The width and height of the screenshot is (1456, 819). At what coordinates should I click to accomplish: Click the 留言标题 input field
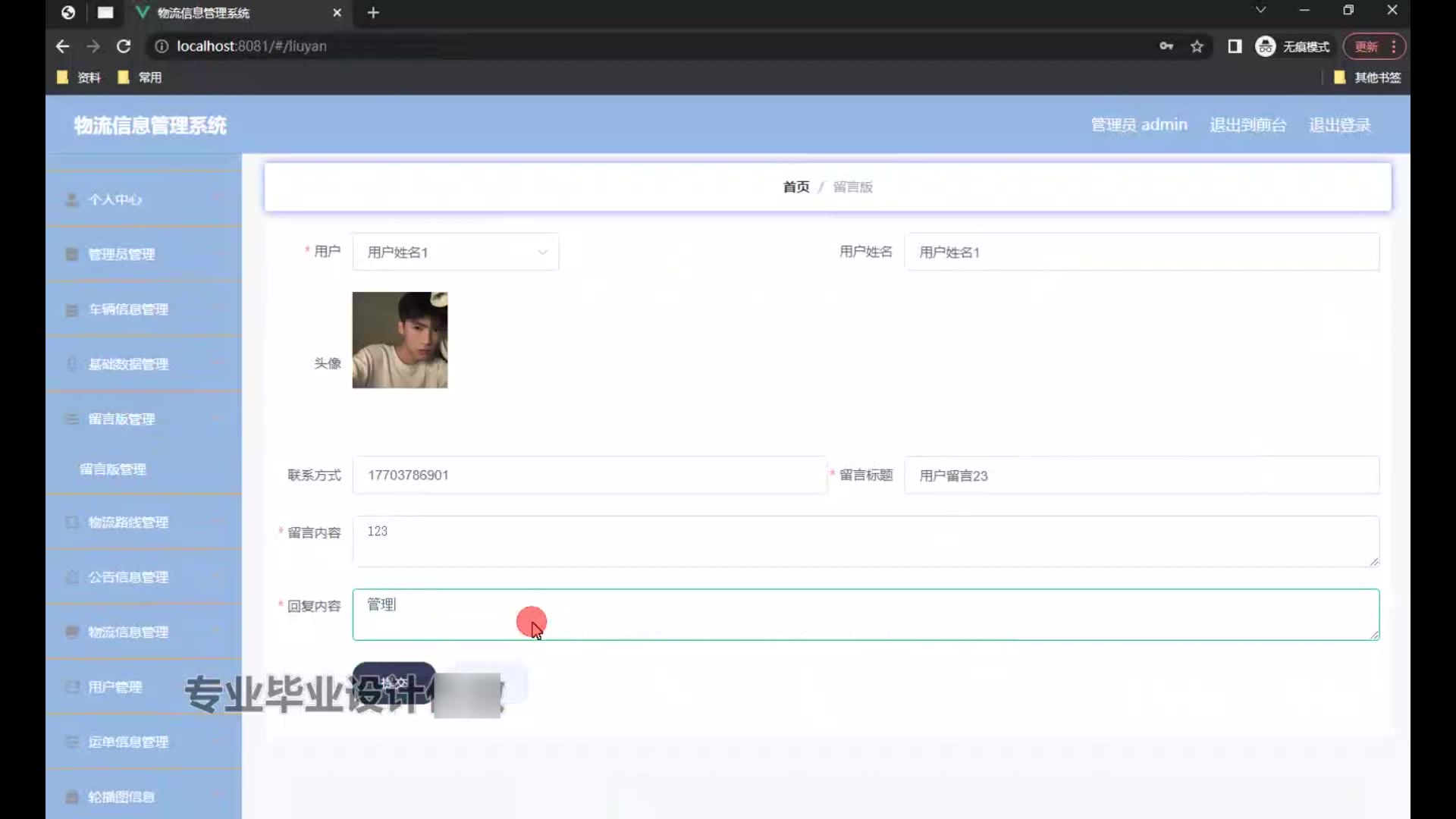[1141, 475]
